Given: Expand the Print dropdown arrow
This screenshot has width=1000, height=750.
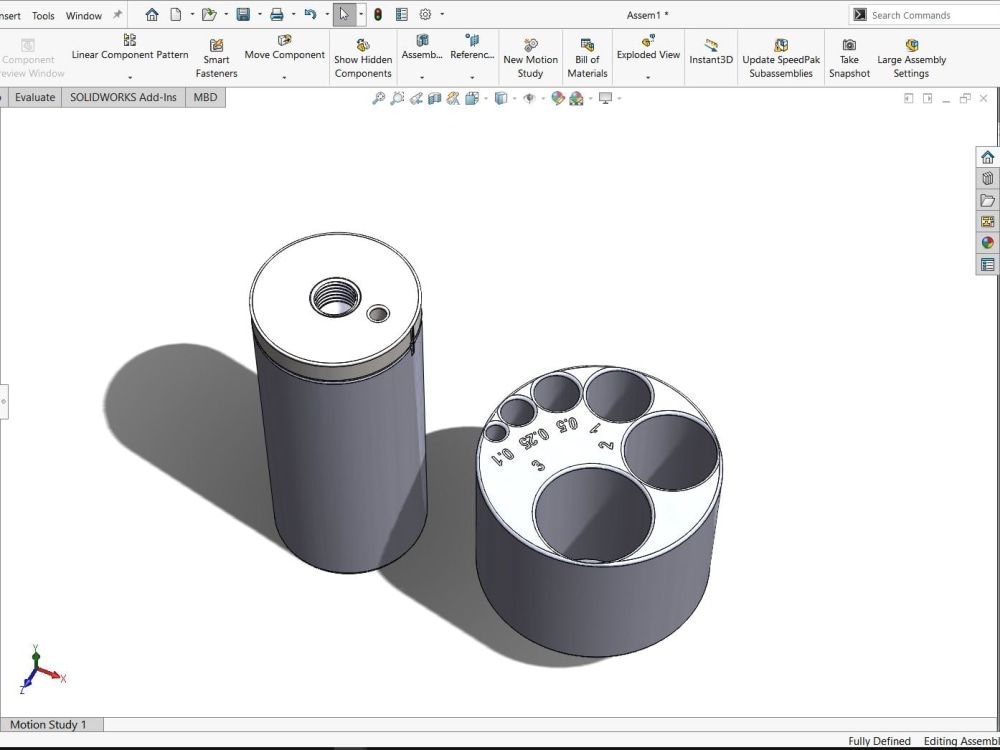Looking at the screenshot, I should point(293,15).
